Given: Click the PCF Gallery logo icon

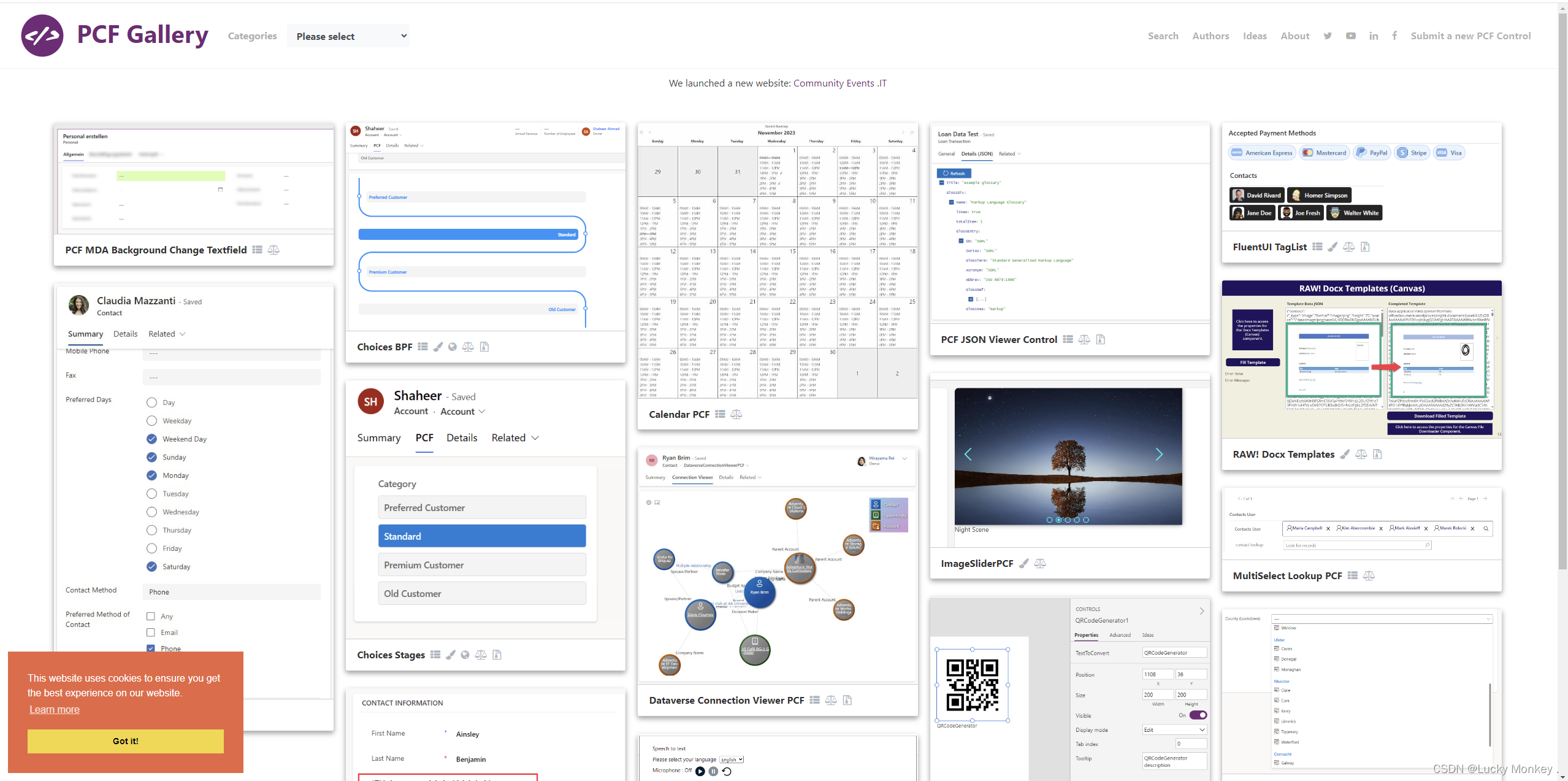Looking at the screenshot, I should (x=42, y=36).
